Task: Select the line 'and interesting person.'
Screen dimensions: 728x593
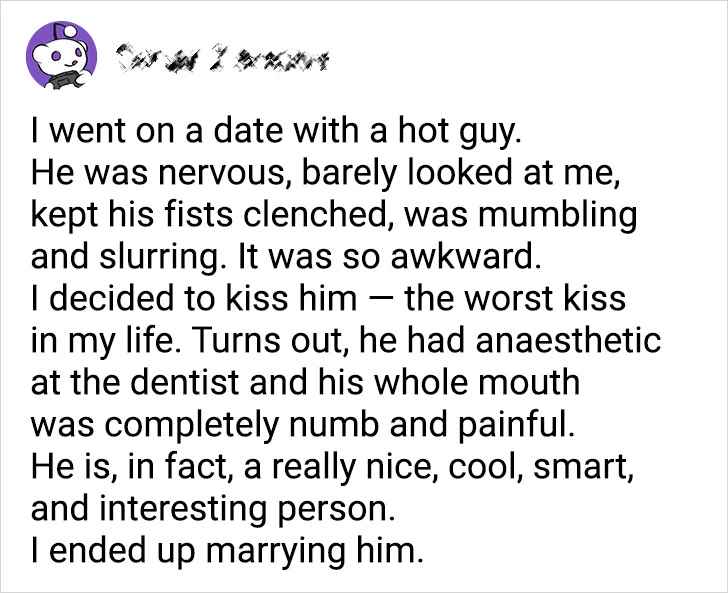Action: pyautogui.click(x=213, y=508)
